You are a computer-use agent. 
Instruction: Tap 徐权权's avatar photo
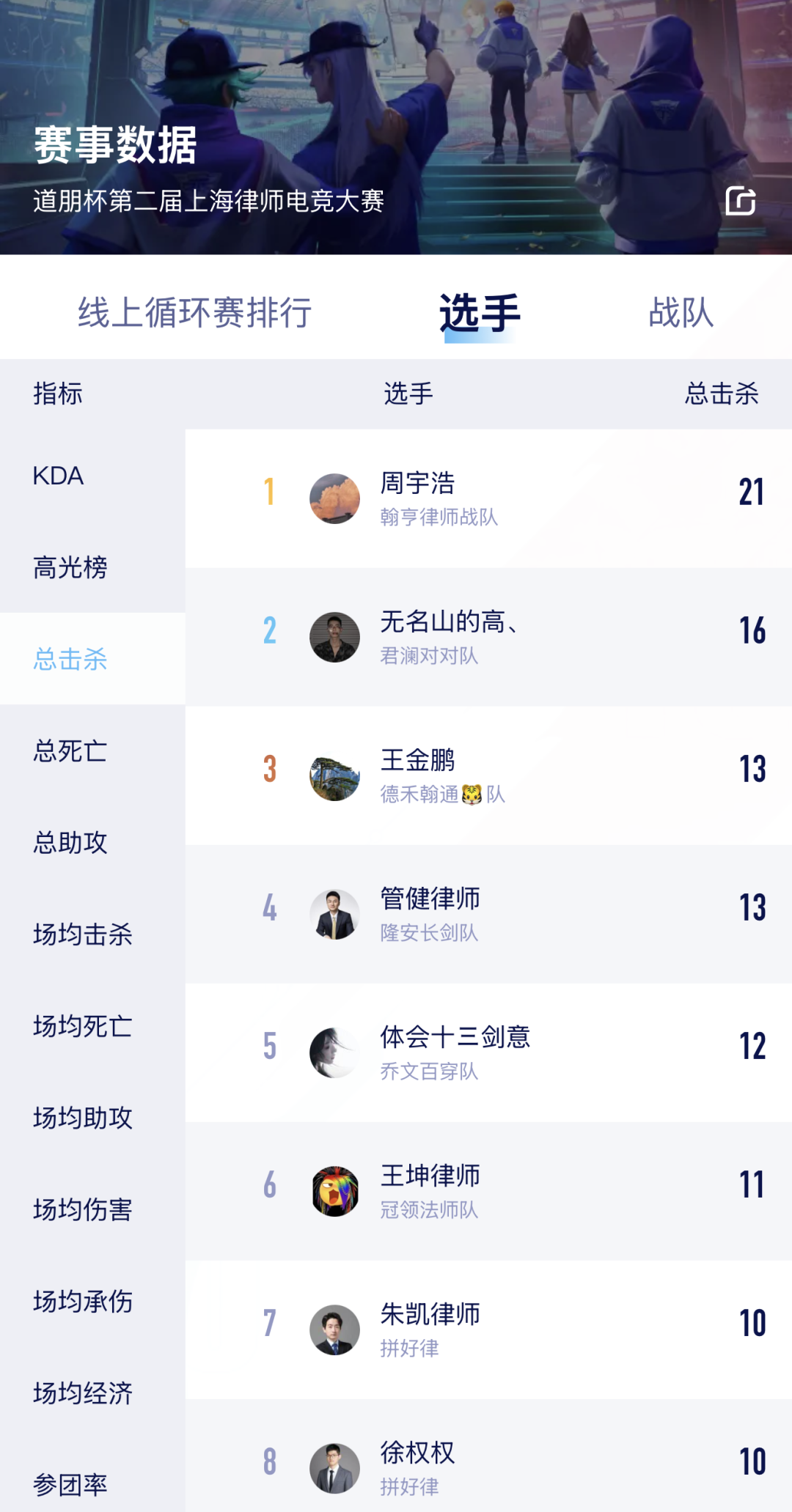click(x=334, y=1468)
